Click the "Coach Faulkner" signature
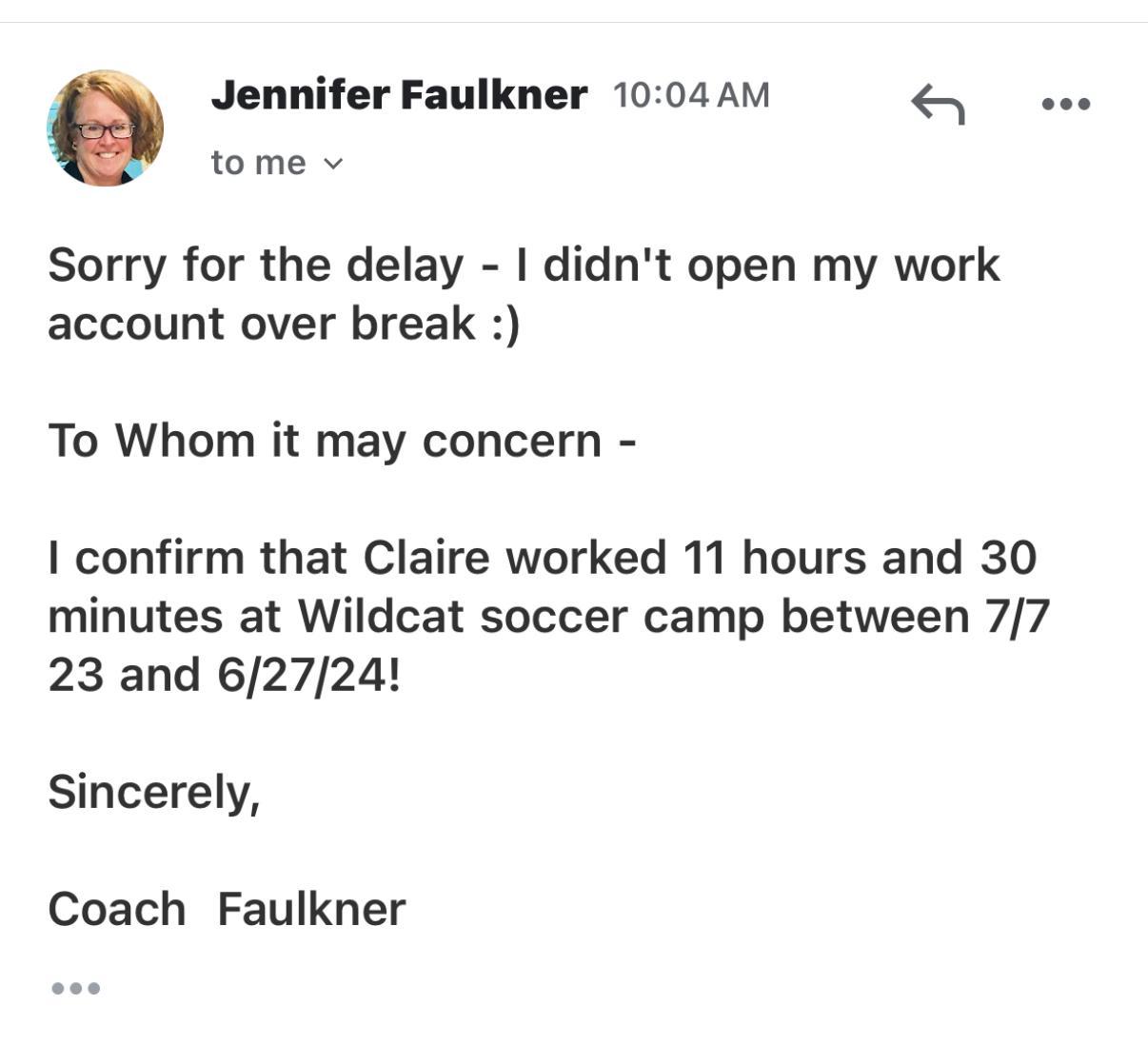The width and height of the screenshot is (1148, 1044). pyautogui.click(x=227, y=909)
